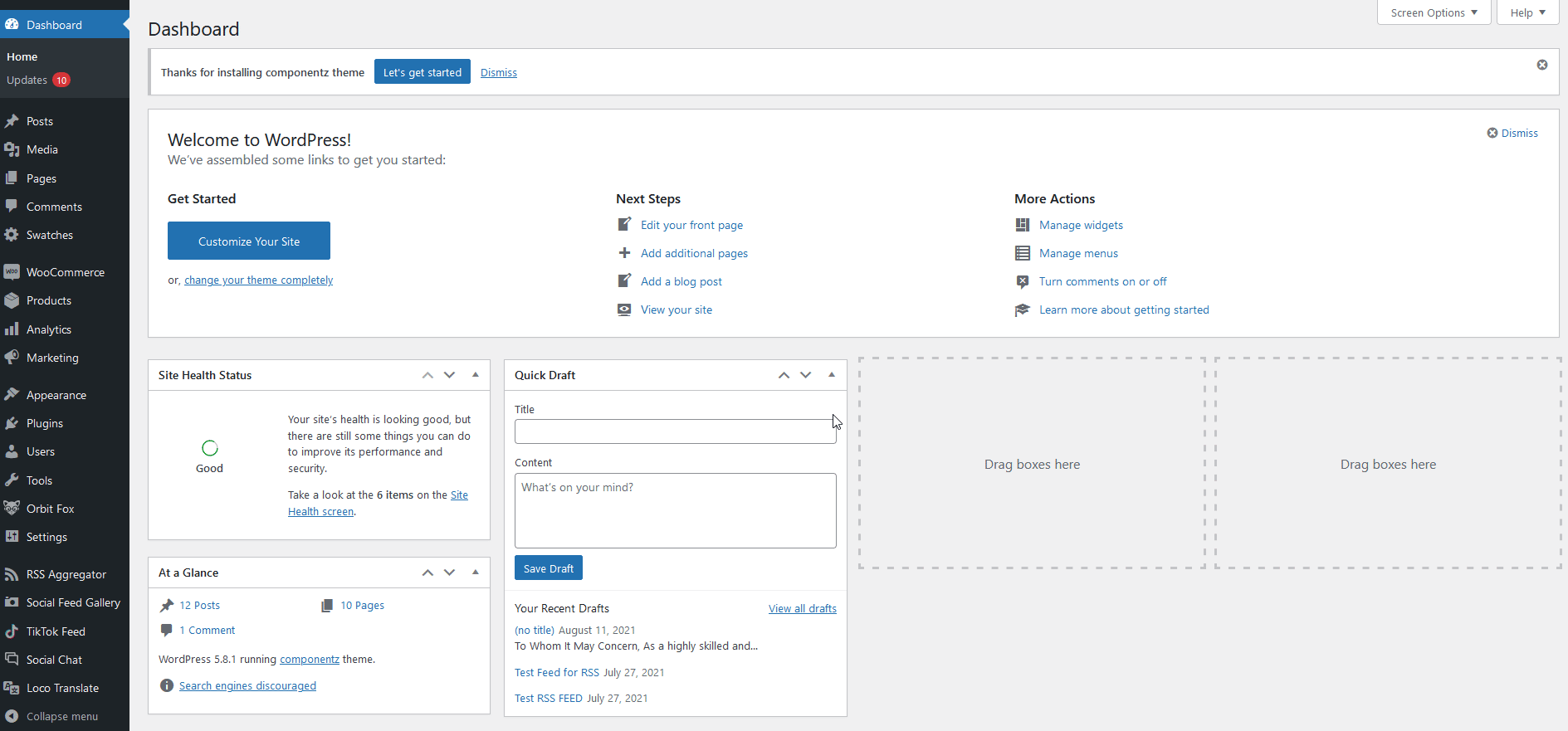Click the WooCommerce logo icon
The width and height of the screenshot is (1568, 731).
pyautogui.click(x=12, y=272)
